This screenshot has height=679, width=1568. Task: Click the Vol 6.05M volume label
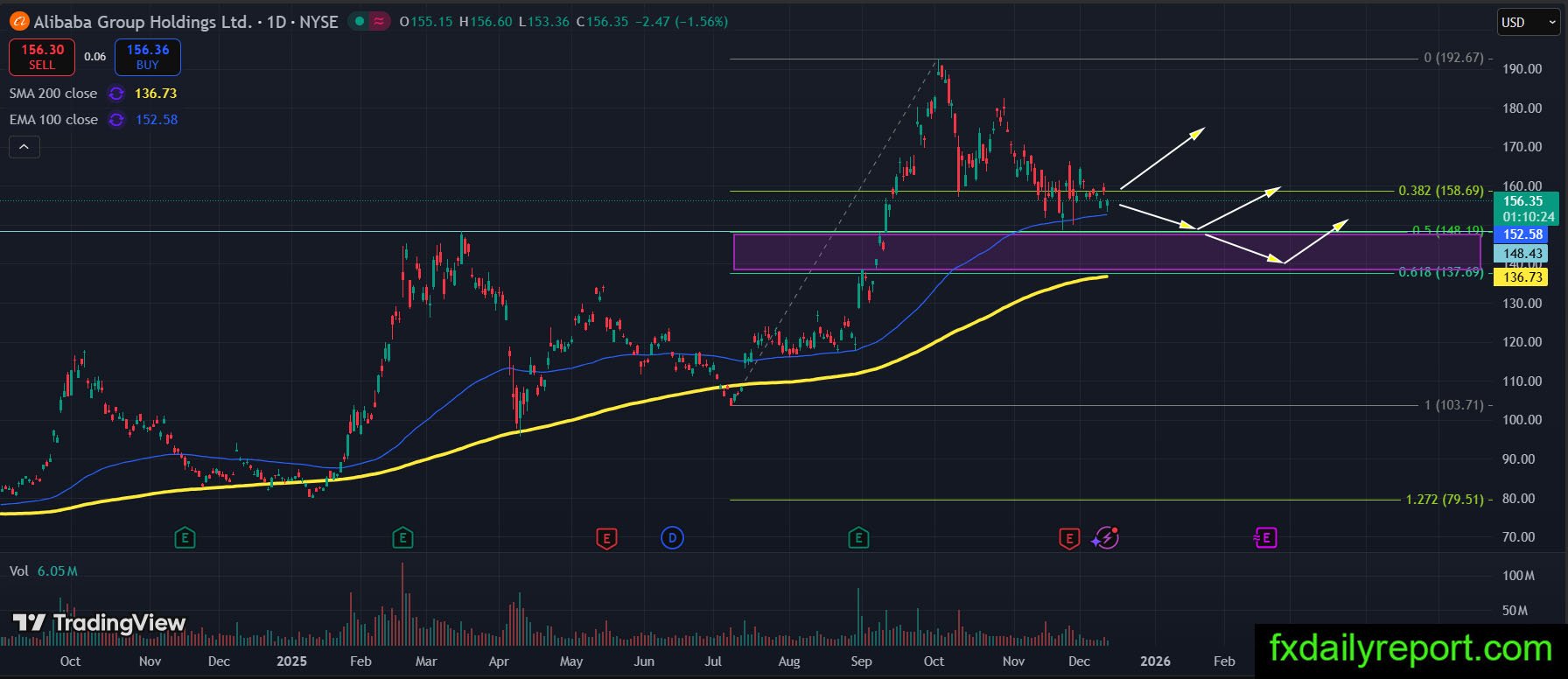(44, 571)
